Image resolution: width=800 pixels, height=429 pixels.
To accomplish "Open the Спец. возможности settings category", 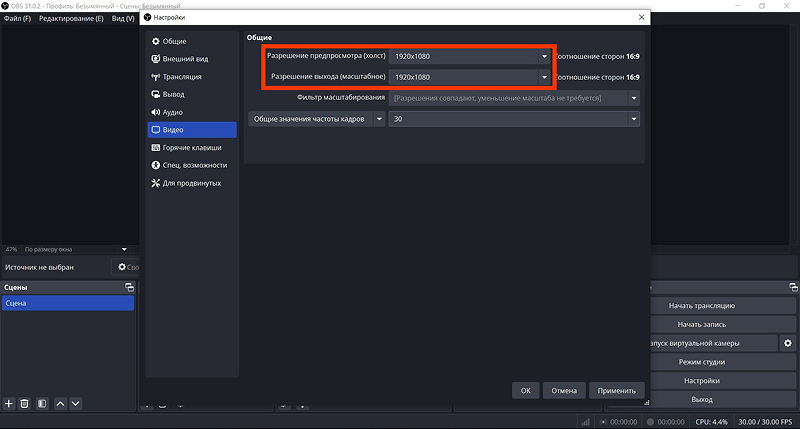I will pyautogui.click(x=192, y=165).
